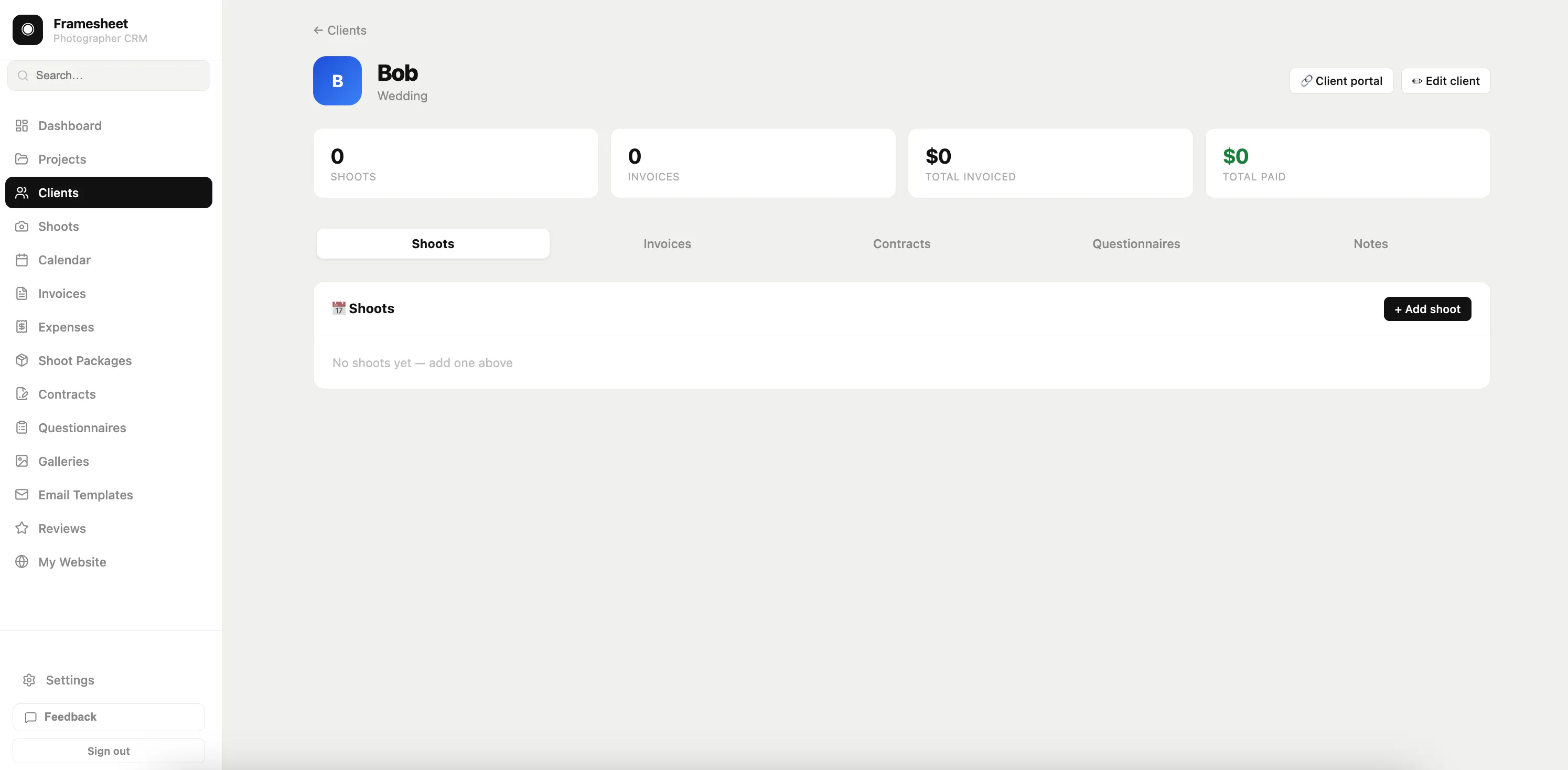Viewport: 1568px width, 770px height.
Task: Open Projects via its folder icon
Action: tap(22, 159)
